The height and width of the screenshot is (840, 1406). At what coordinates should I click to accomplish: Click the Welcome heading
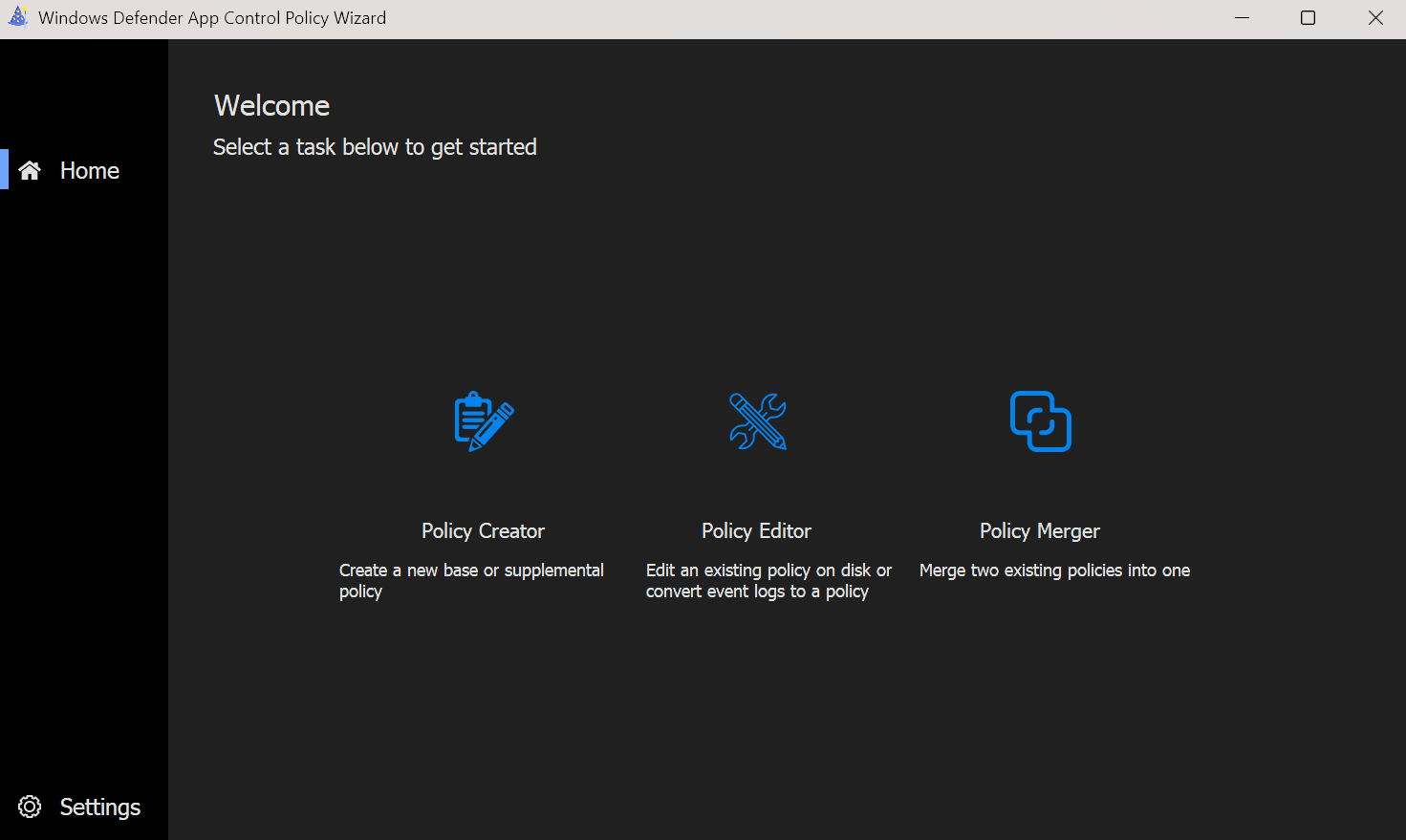271,105
